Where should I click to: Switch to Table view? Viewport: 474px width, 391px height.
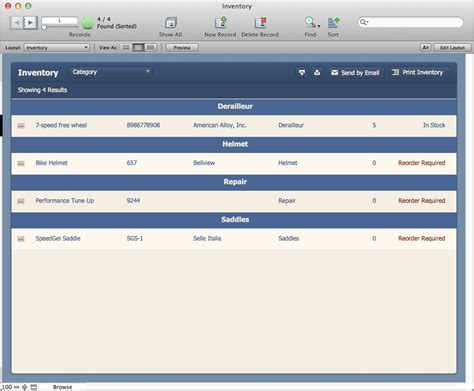pyautogui.click(x=151, y=48)
